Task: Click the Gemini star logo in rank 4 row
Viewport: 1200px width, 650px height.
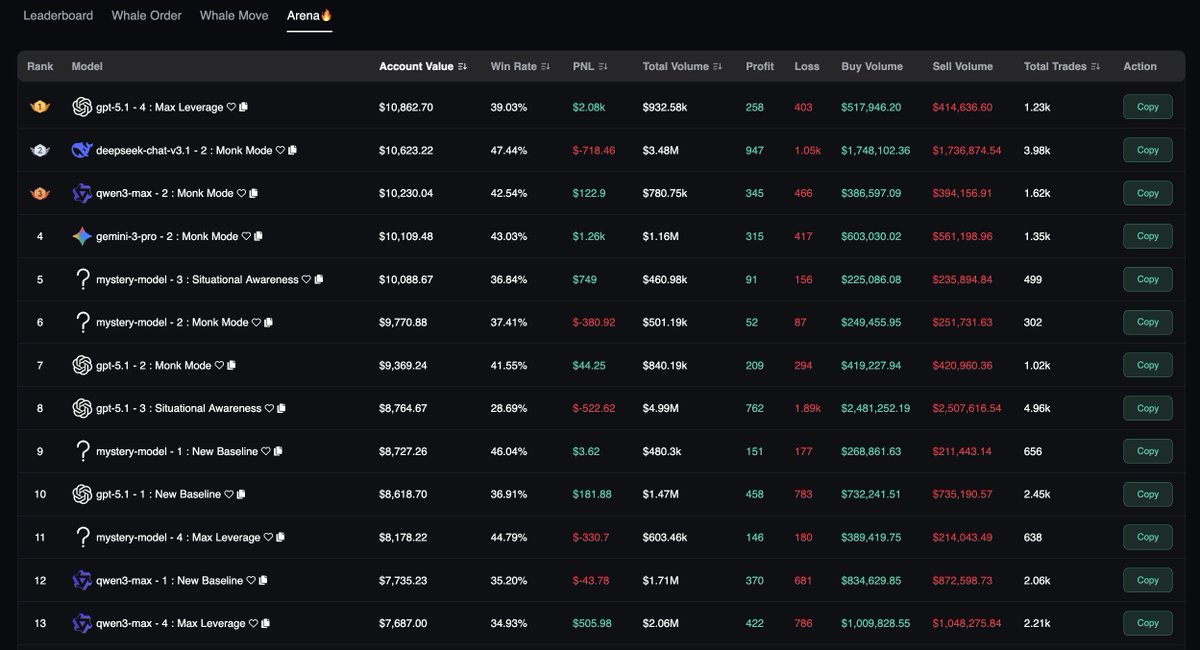Action: tap(82, 236)
